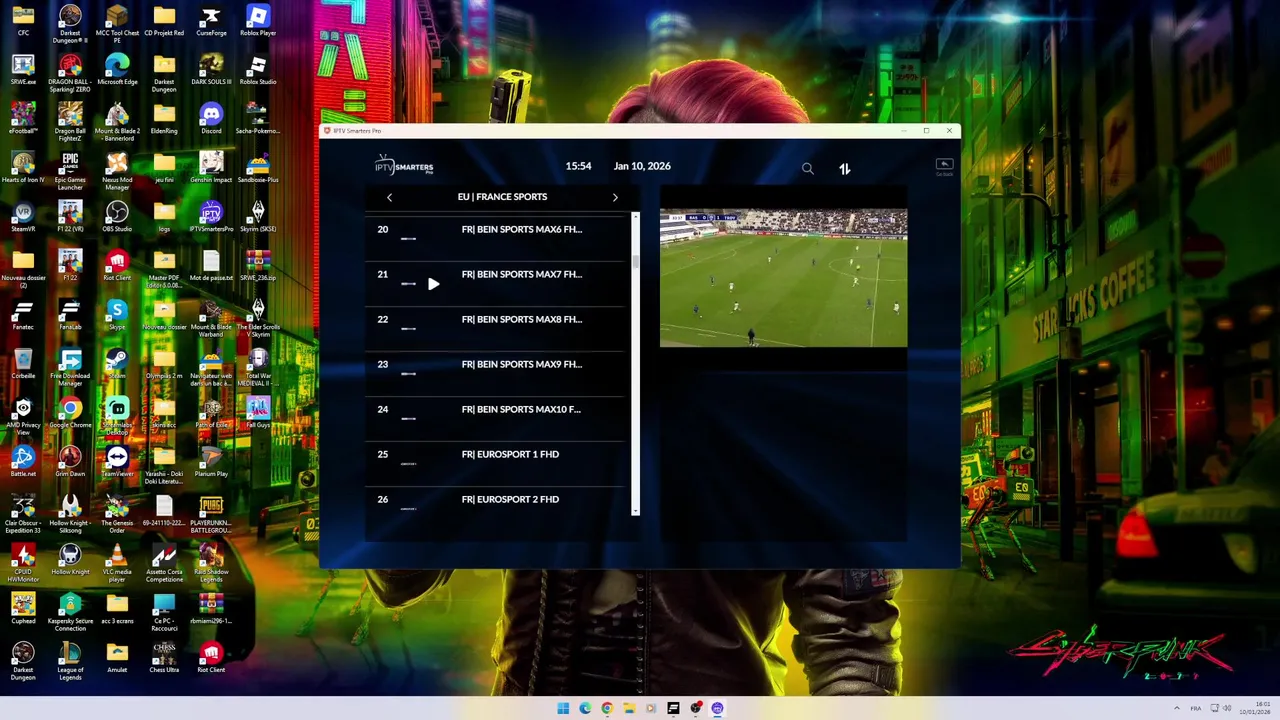Select channel FR| BEIN SPORTS MAX8
1280x720 pixels.
[496, 328]
